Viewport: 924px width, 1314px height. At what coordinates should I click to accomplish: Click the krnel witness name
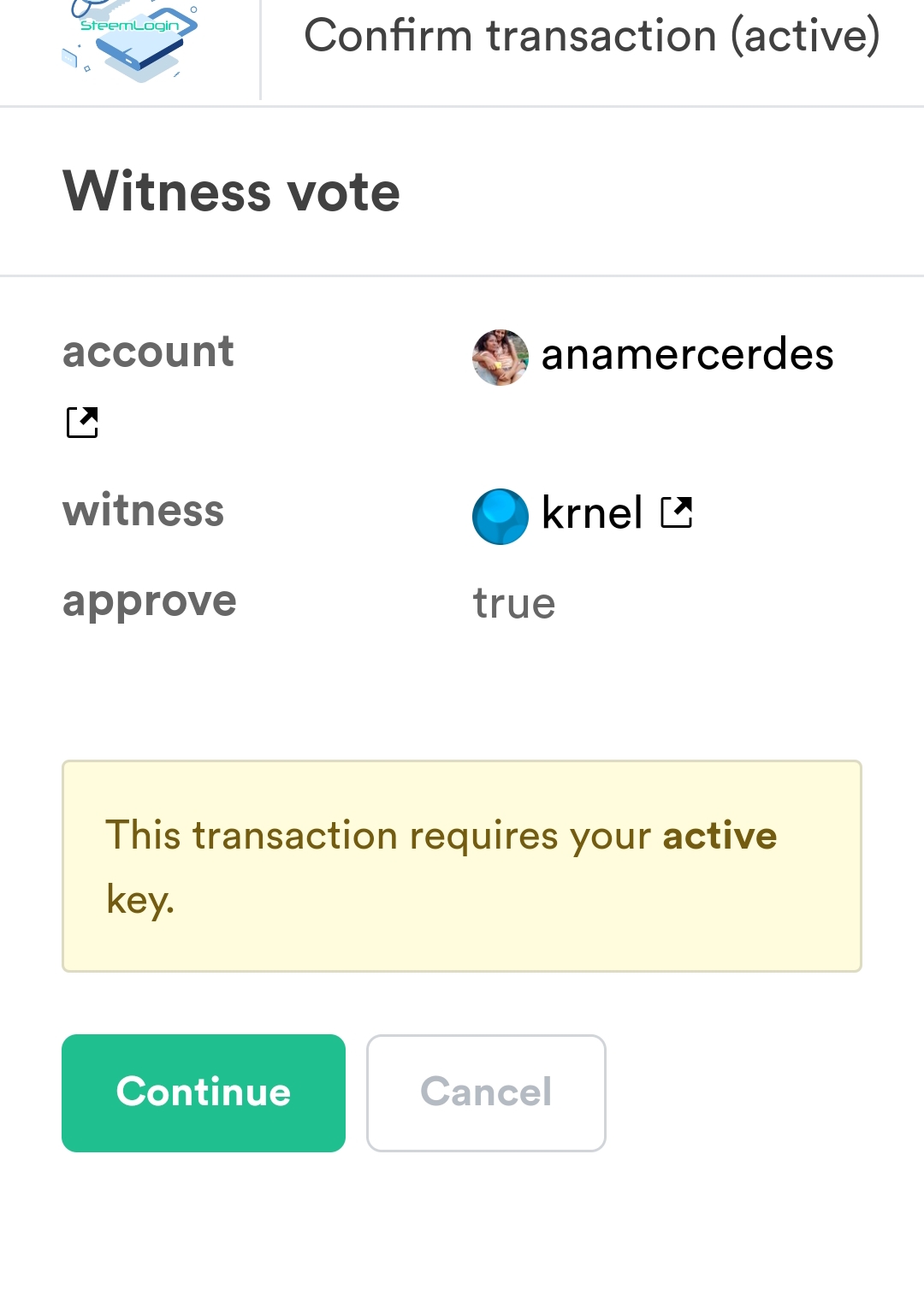pyautogui.click(x=592, y=514)
